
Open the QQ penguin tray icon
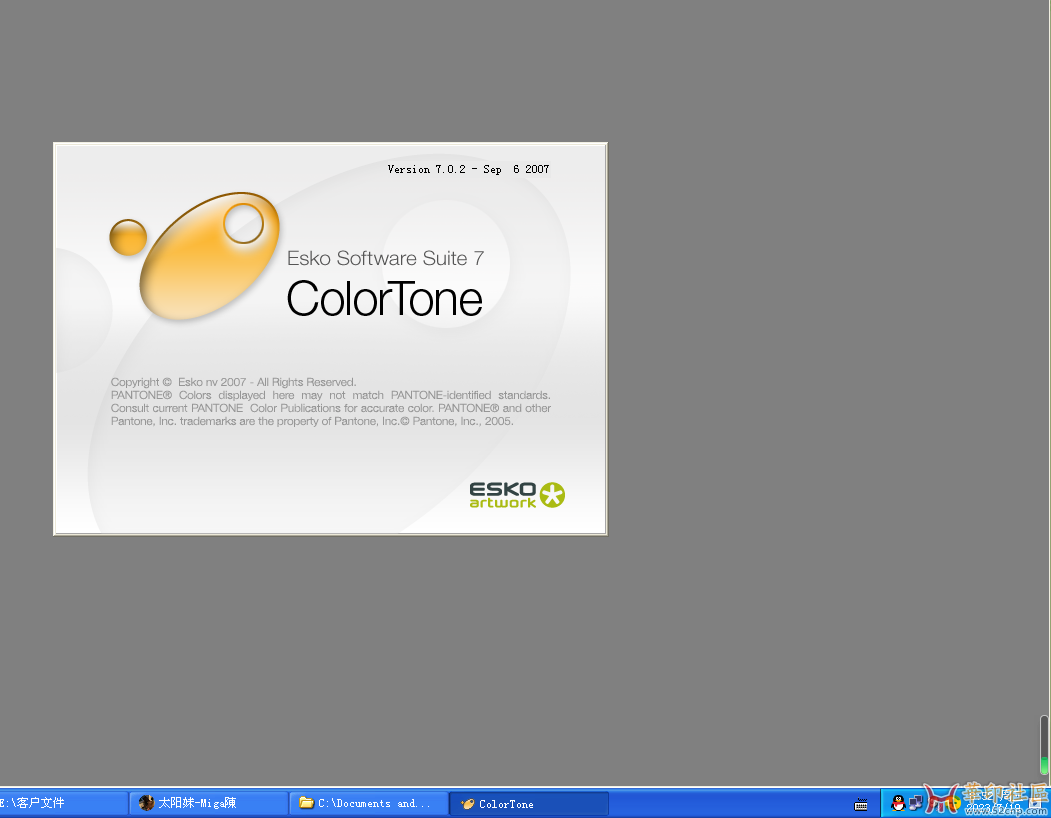click(x=897, y=803)
